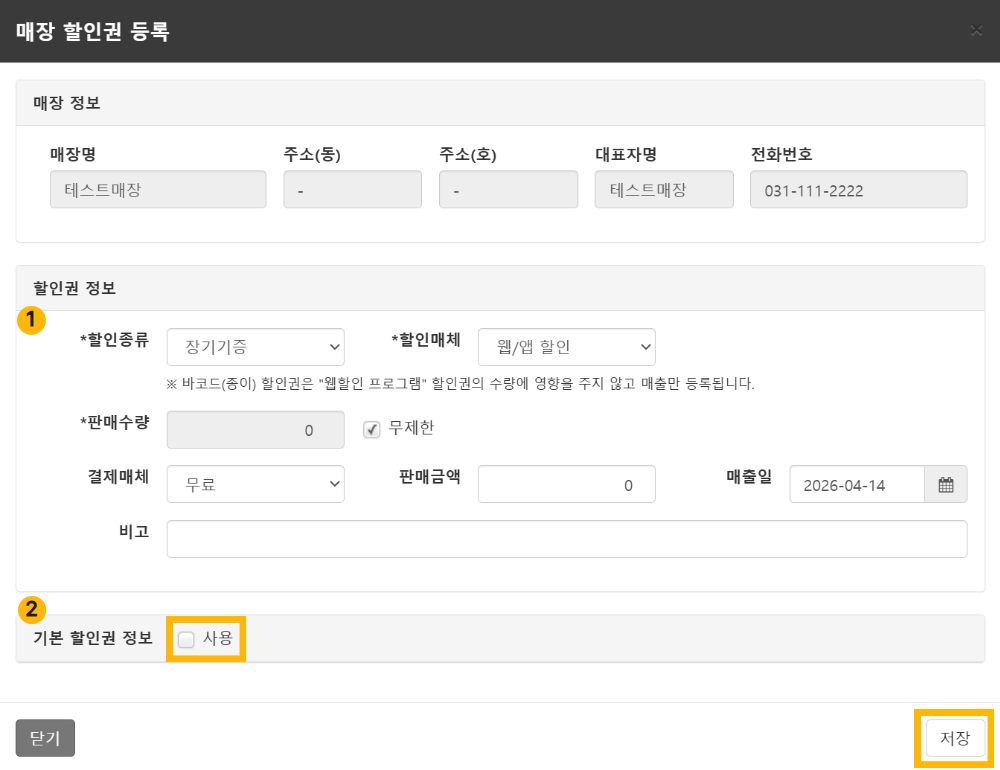Open the 할인종류 dropdown showing 장기기증
The image size is (1000, 770).
pos(256,347)
